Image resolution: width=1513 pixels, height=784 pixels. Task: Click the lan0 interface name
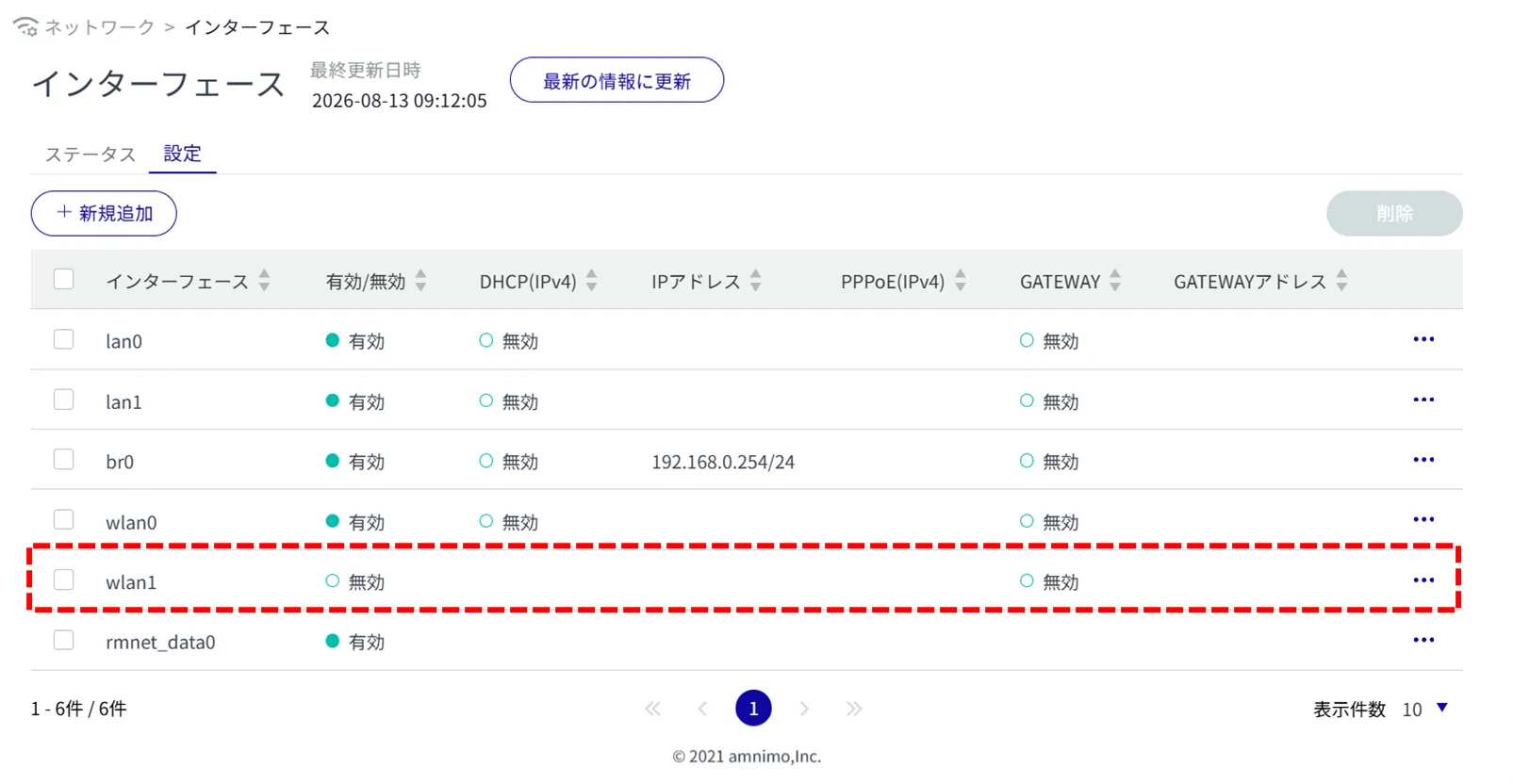(123, 341)
